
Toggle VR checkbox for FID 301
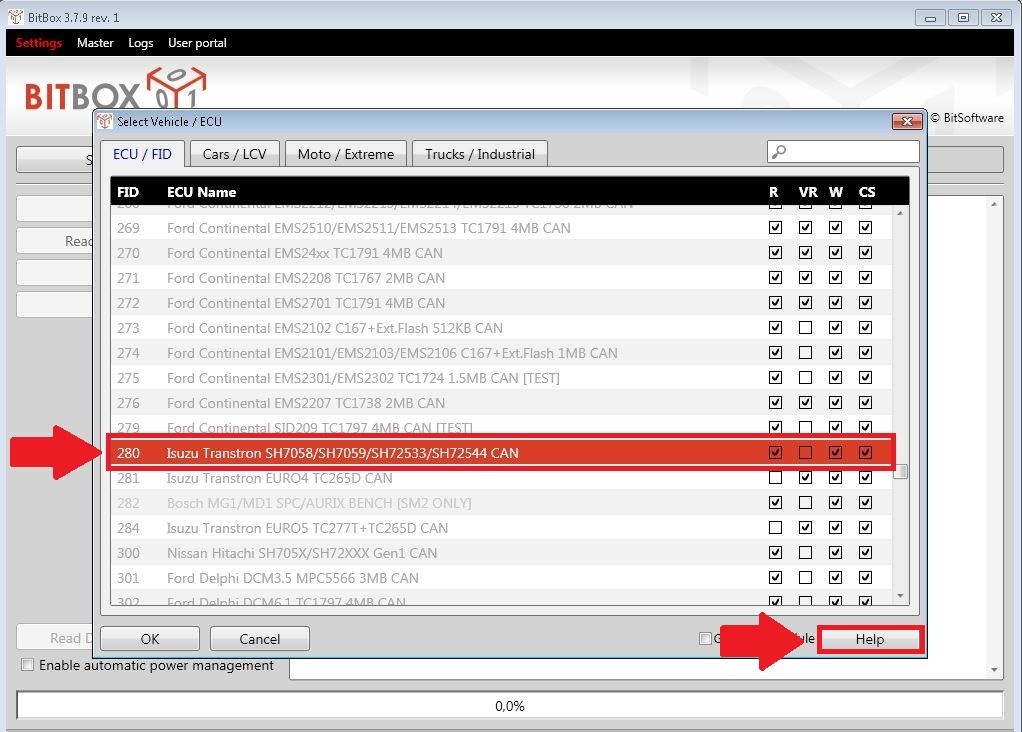(x=806, y=578)
